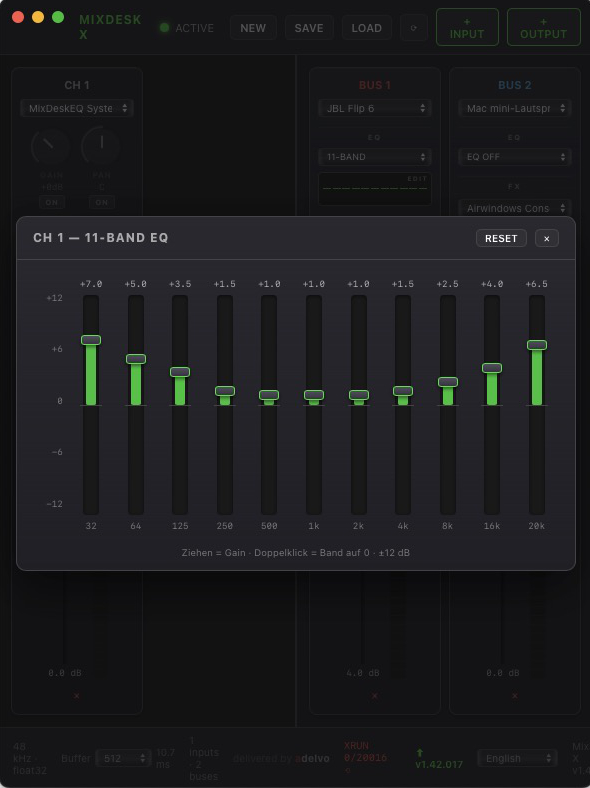Click the 'CH 1 — 11-BAND EQ' dialog title

[101, 238]
